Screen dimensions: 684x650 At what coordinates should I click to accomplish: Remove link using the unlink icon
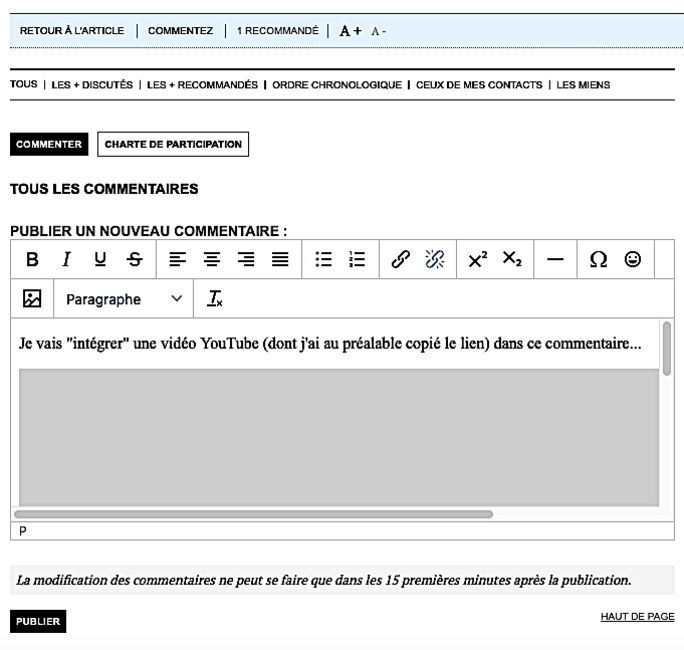pos(434,259)
